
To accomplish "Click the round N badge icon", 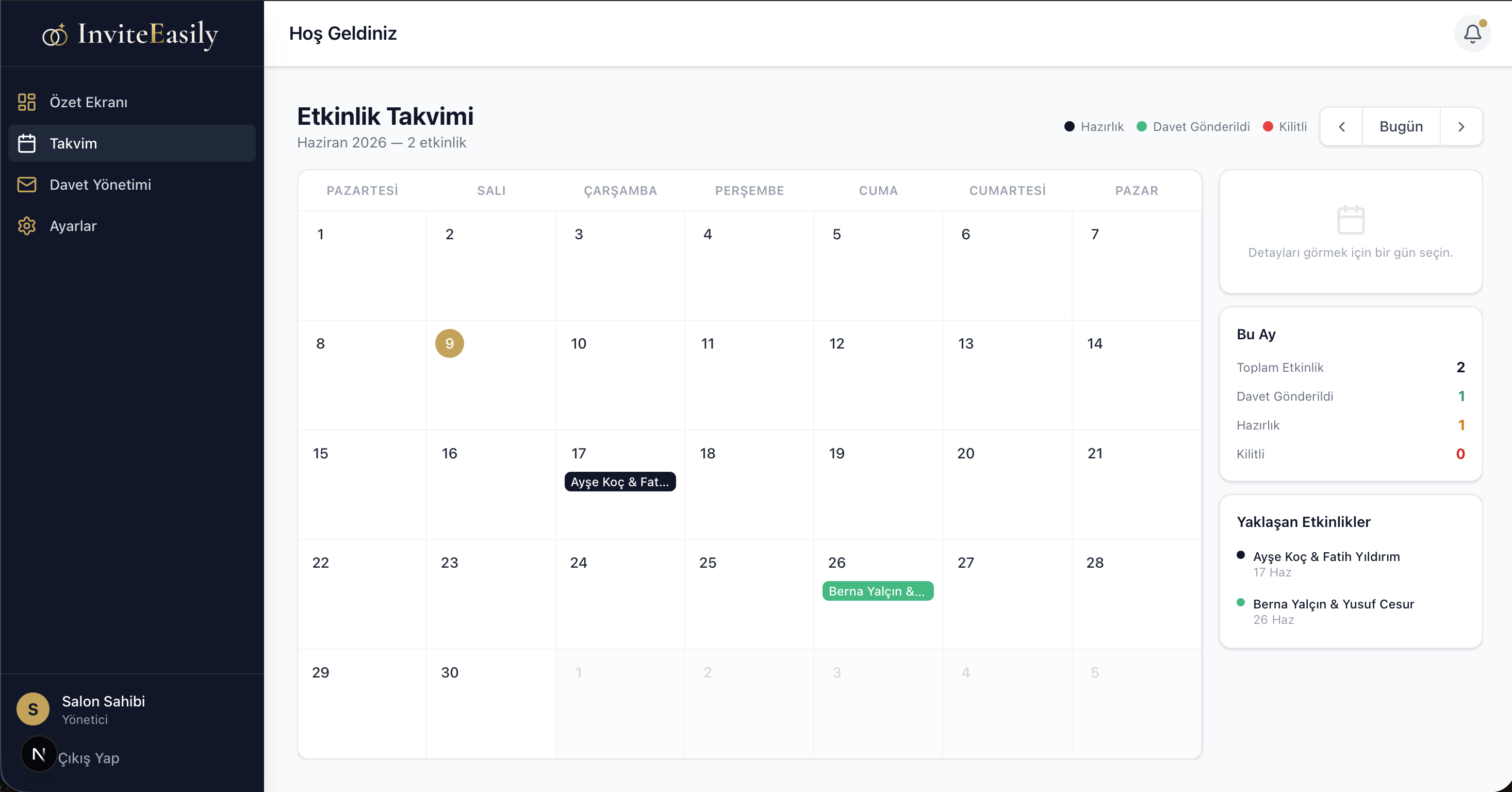I will pyautogui.click(x=39, y=754).
